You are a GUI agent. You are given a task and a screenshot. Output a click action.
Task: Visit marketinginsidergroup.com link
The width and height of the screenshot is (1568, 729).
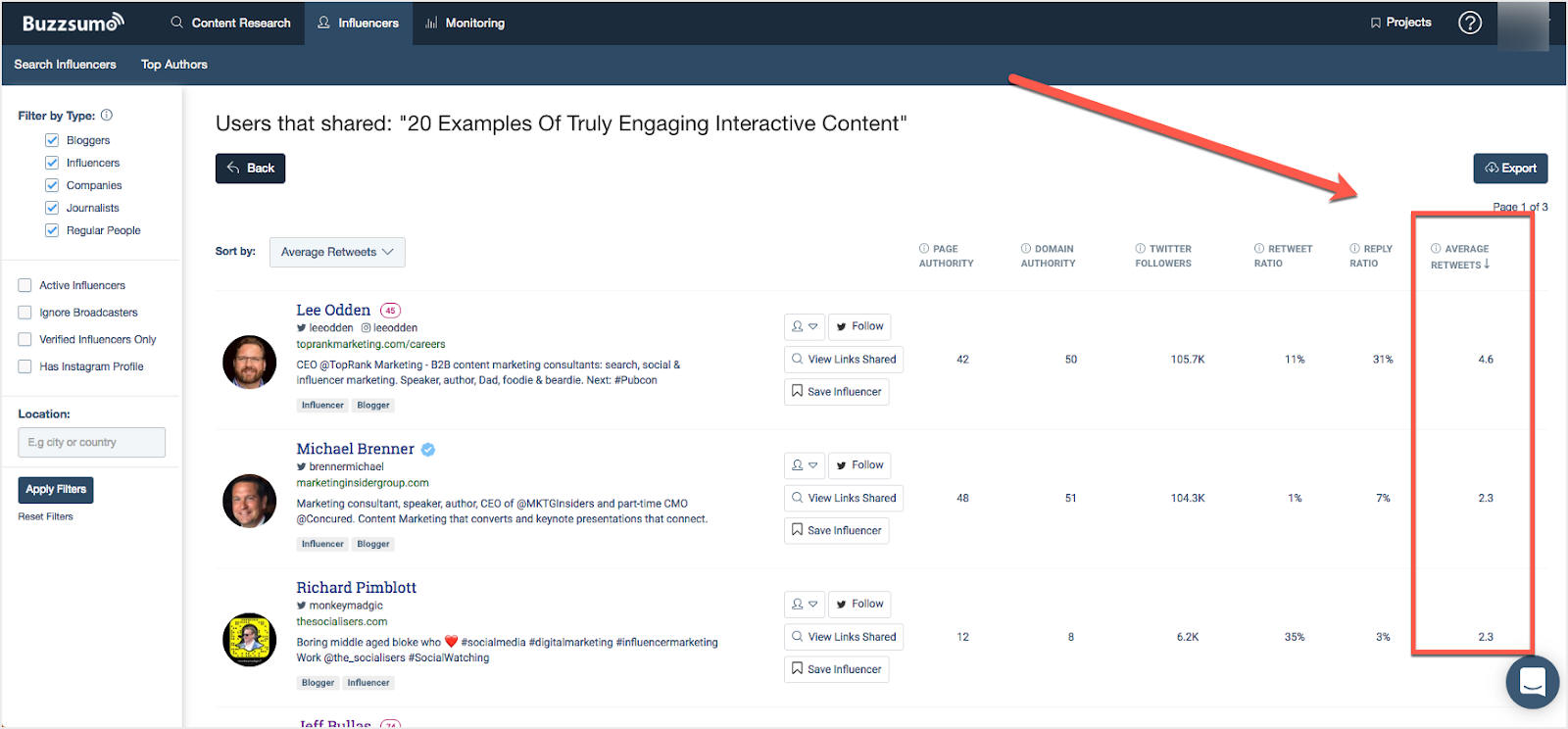(363, 483)
